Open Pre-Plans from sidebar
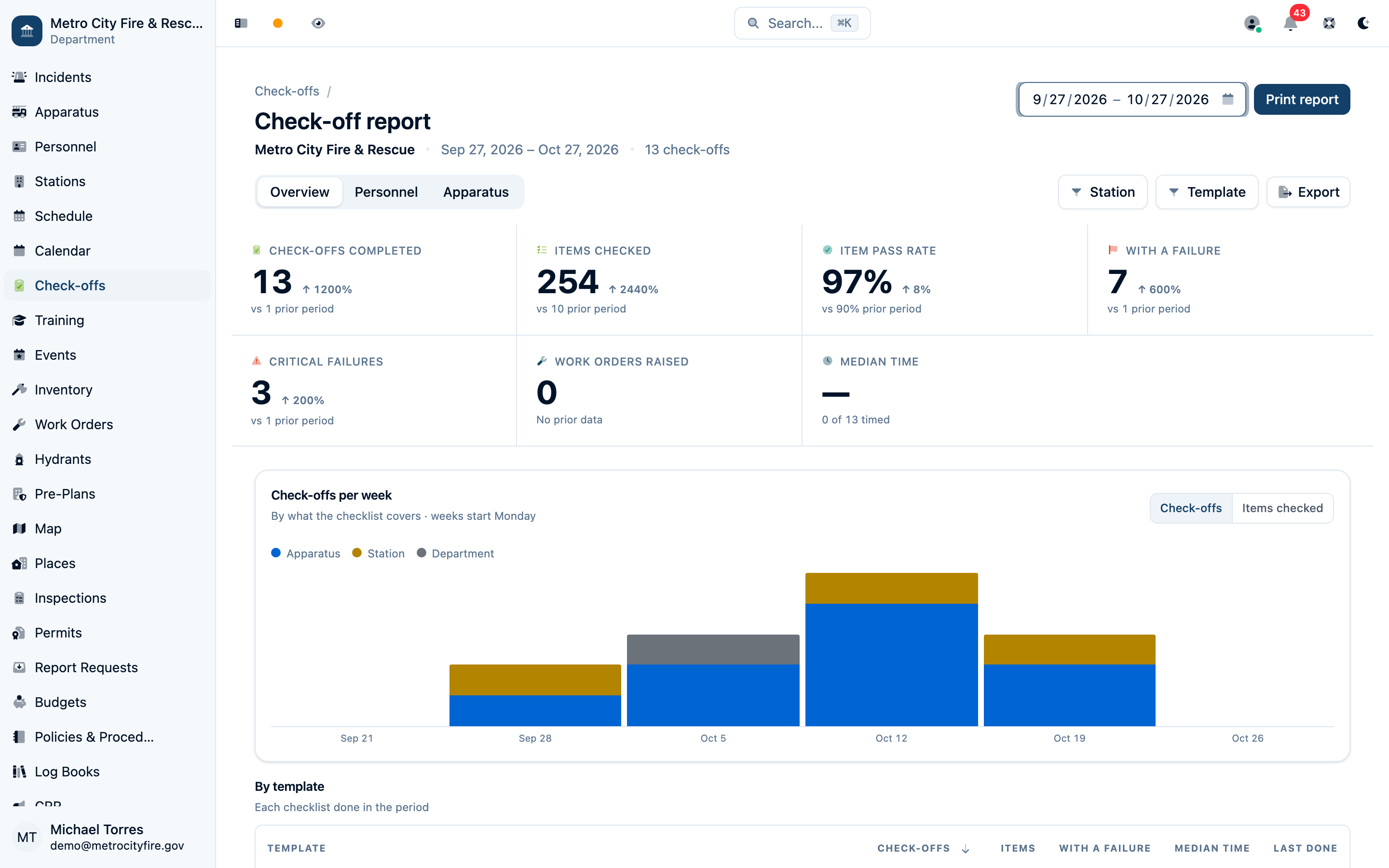This screenshot has height=868, width=1389. (x=108, y=494)
